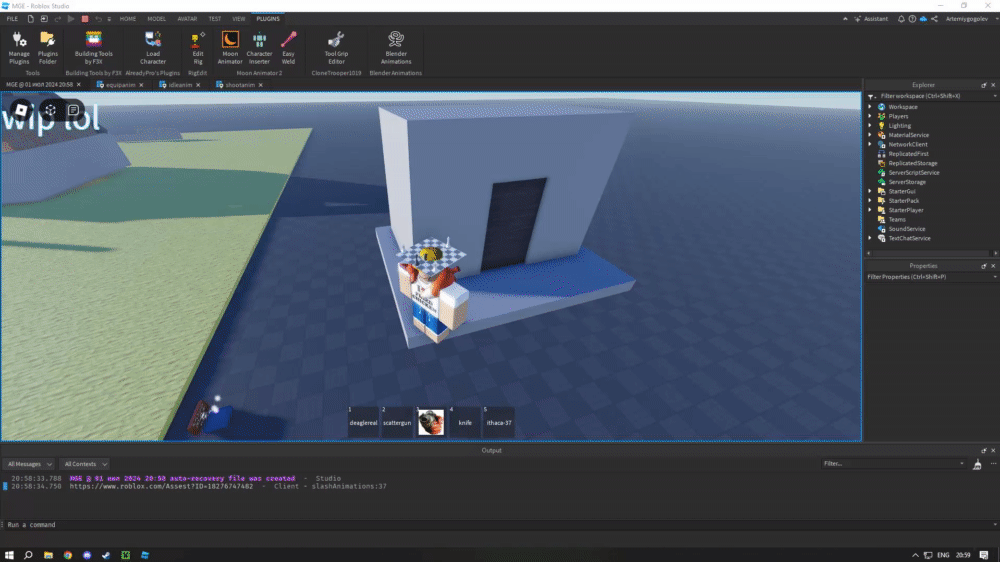The width and height of the screenshot is (1000, 562).
Task: Clear output with the broom icon
Action: pos(977,464)
